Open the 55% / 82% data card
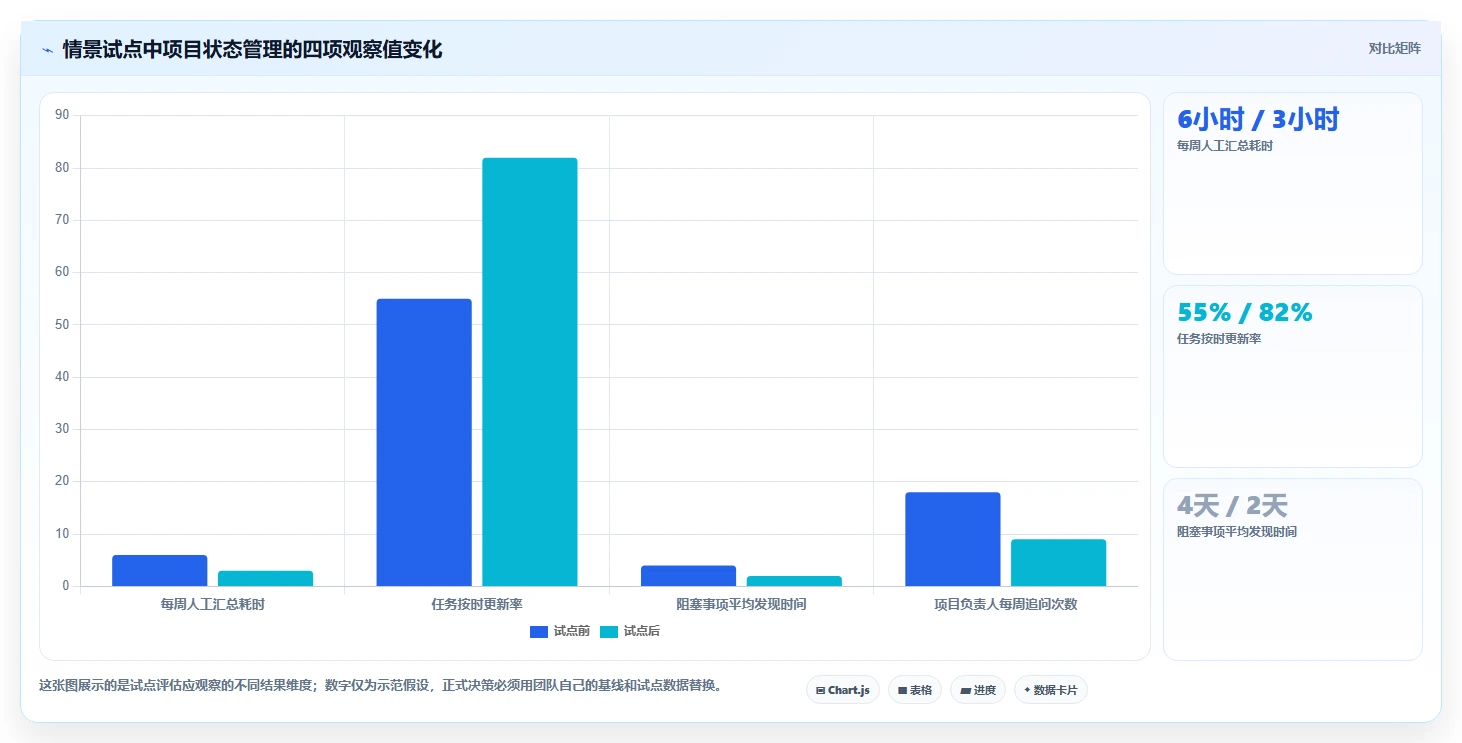1462x743 pixels. 1292,376
